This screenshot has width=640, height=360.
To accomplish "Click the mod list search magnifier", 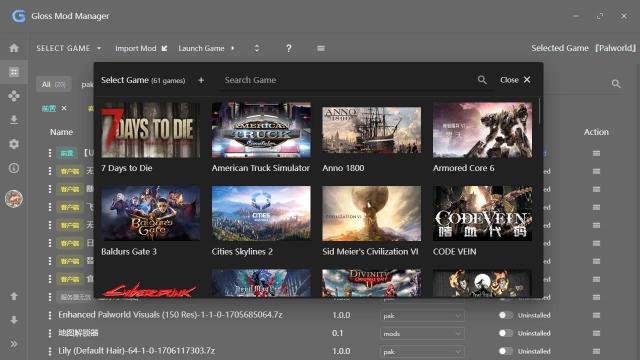I will (x=616, y=84).
